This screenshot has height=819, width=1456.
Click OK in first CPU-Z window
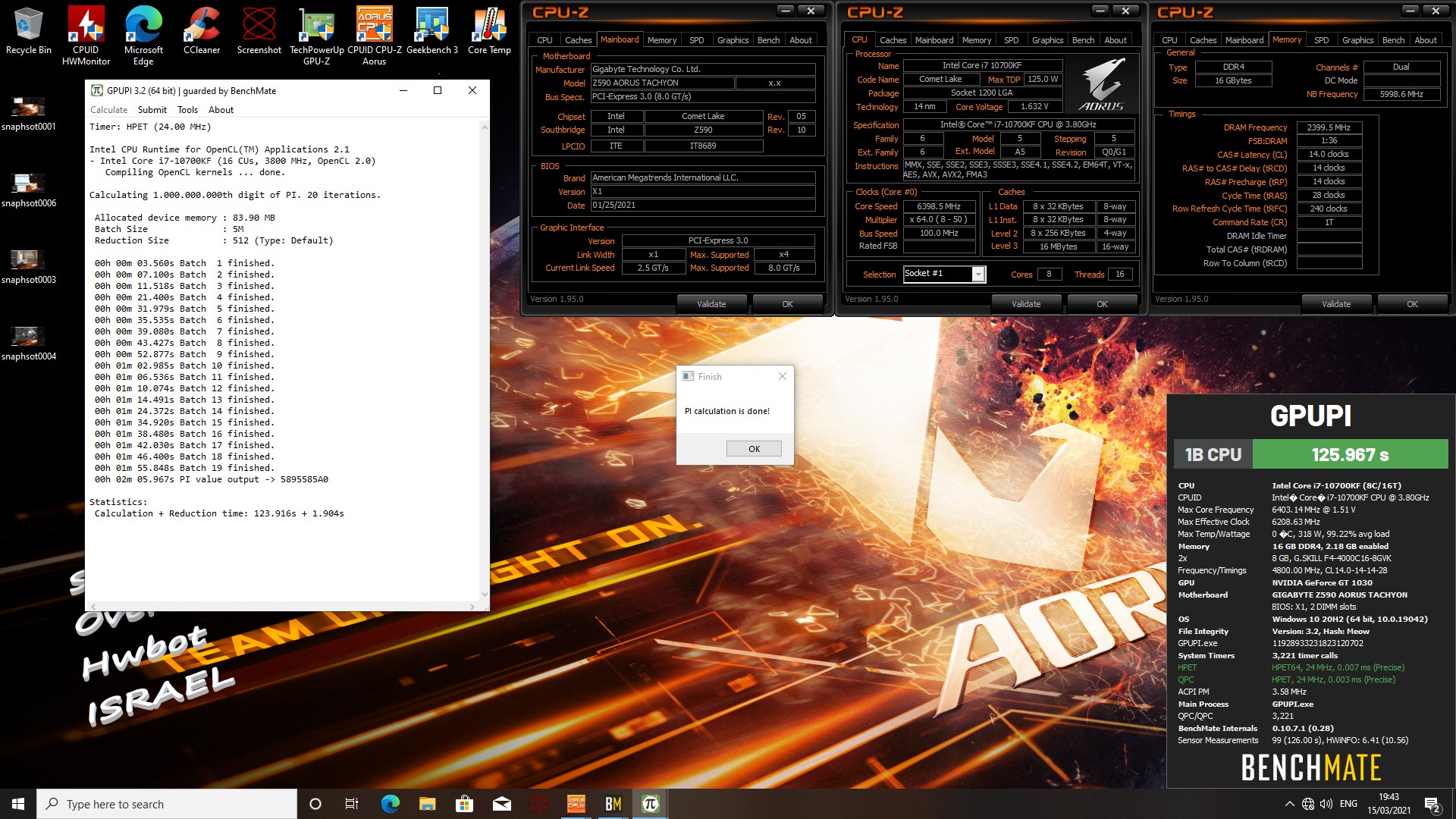point(787,304)
